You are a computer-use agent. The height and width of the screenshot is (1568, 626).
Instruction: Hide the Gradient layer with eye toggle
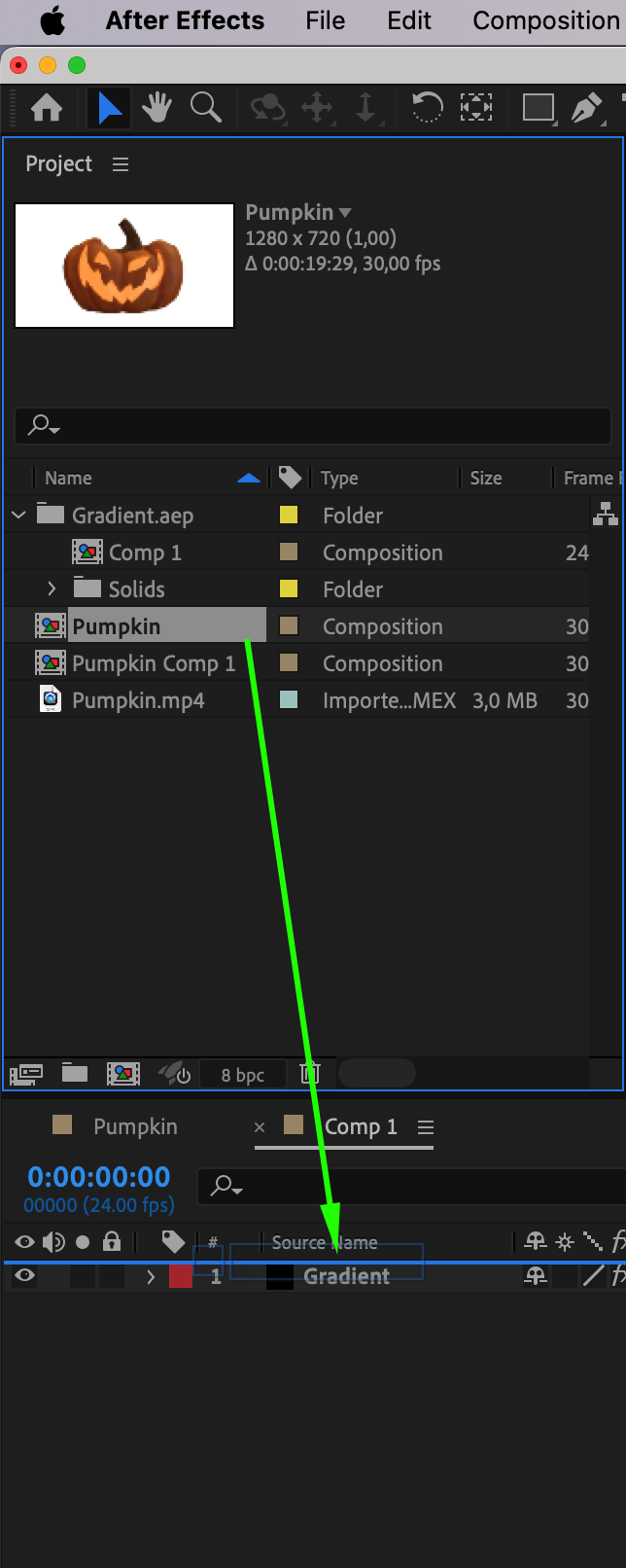[24, 1276]
